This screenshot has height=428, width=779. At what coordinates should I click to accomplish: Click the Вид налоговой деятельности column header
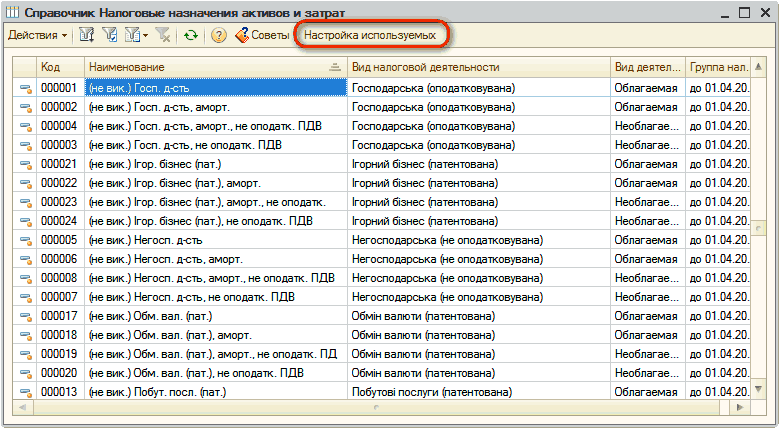478,67
